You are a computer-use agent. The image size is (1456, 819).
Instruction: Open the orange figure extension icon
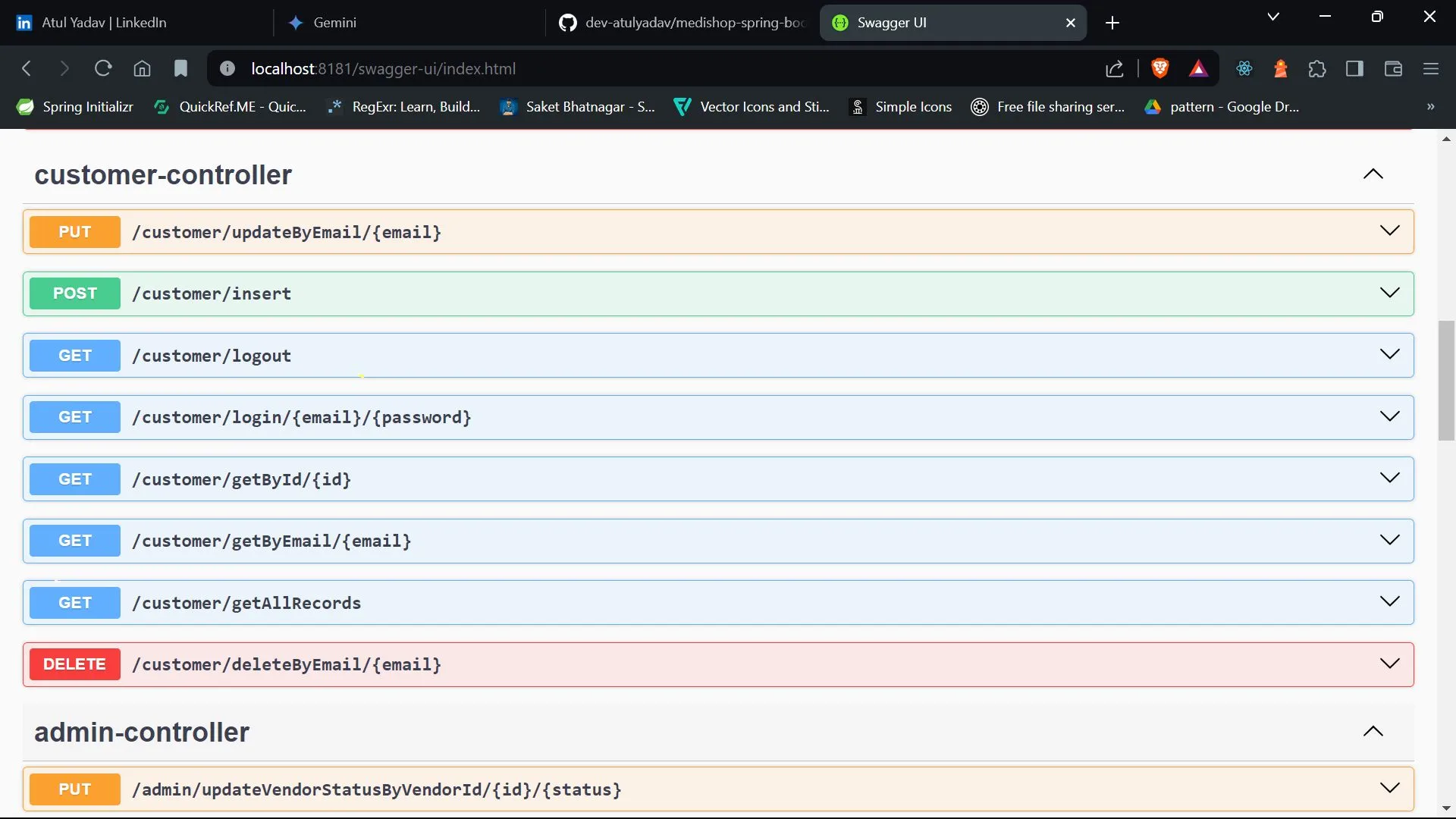point(1281,69)
